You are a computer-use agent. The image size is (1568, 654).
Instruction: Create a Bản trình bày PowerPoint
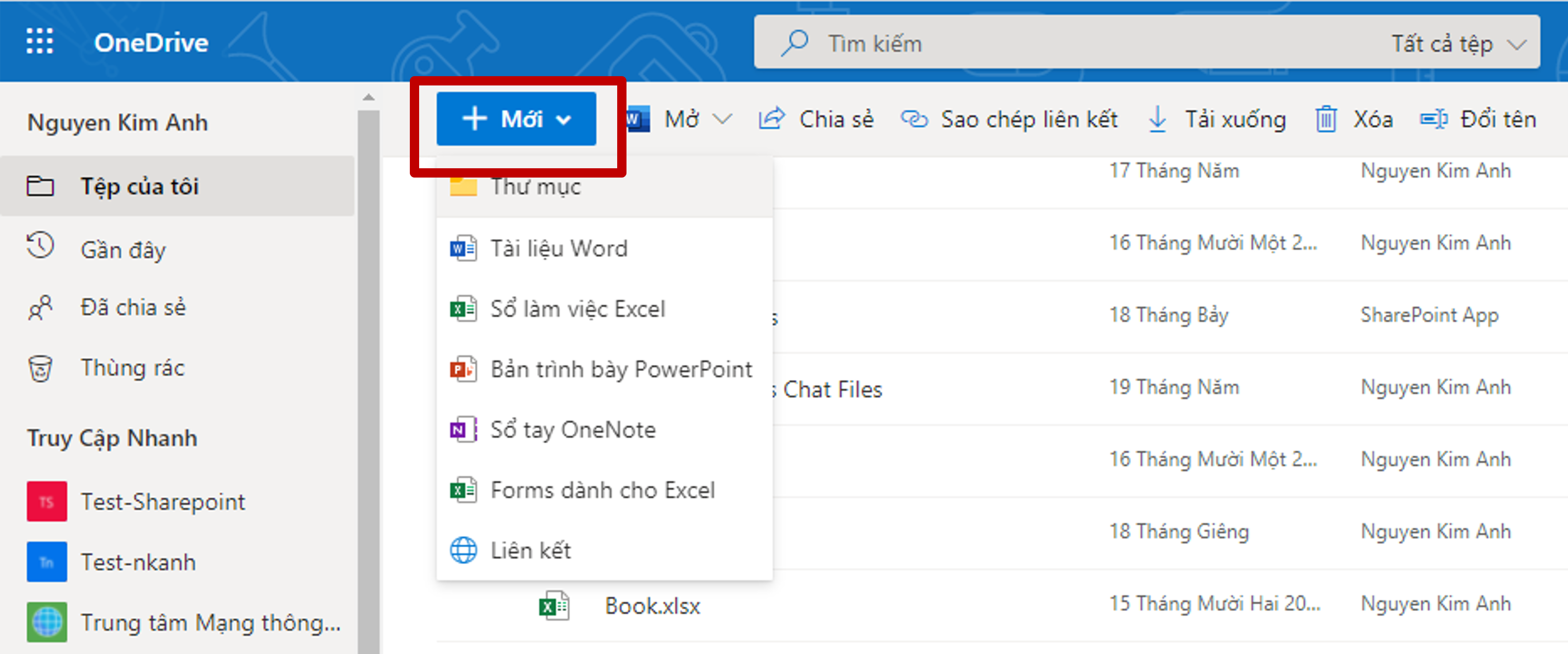(x=621, y=369)
